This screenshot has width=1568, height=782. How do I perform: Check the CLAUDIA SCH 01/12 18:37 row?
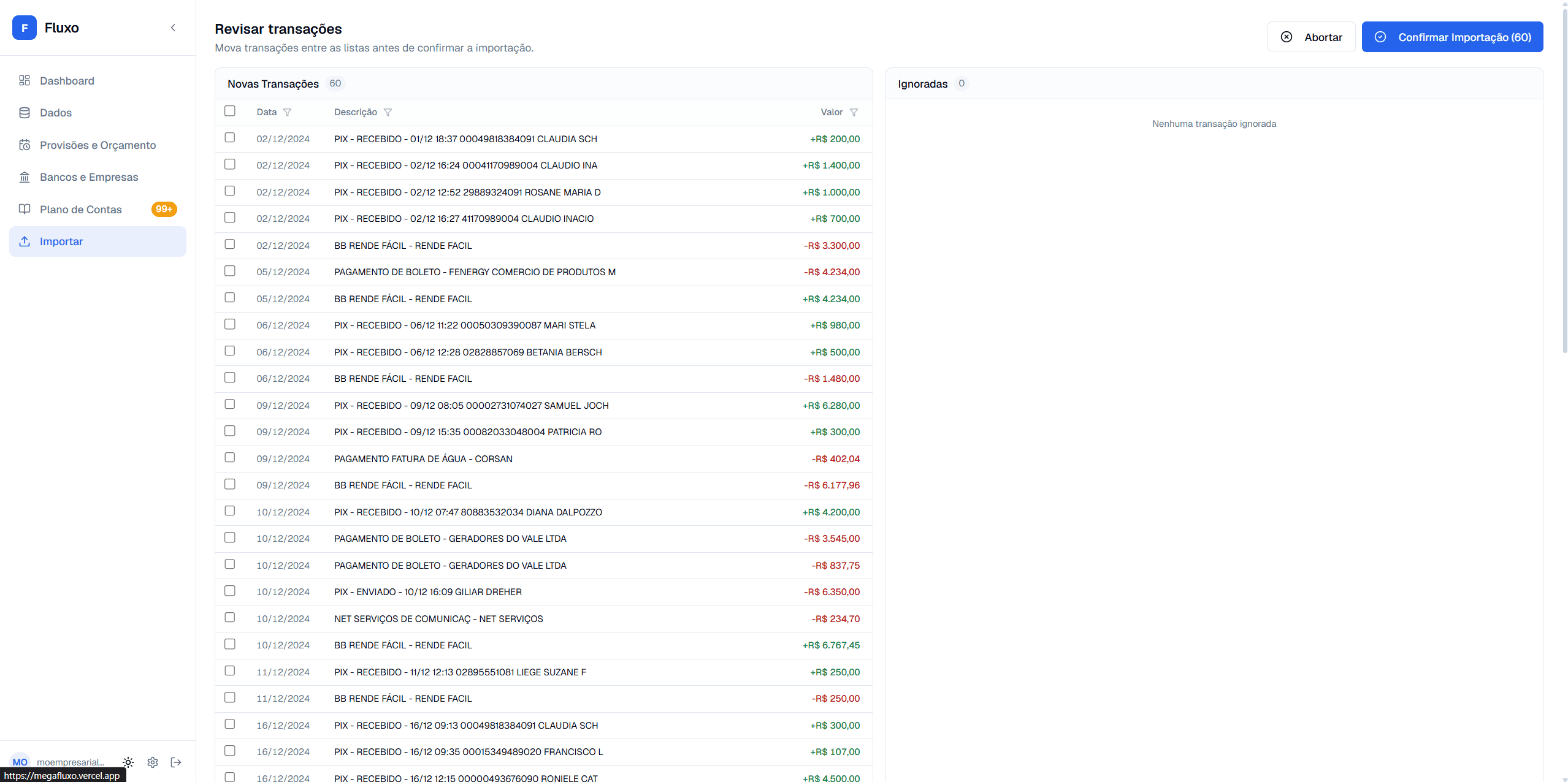pyautogui.click(x=230, y=137)
